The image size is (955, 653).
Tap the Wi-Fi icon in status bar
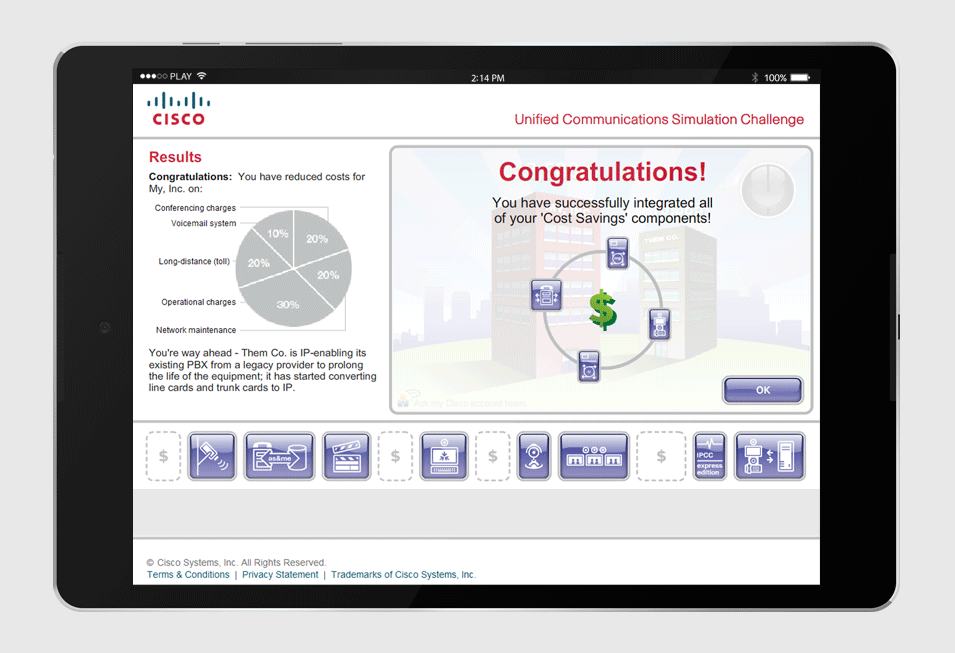(x=202, y=76)
